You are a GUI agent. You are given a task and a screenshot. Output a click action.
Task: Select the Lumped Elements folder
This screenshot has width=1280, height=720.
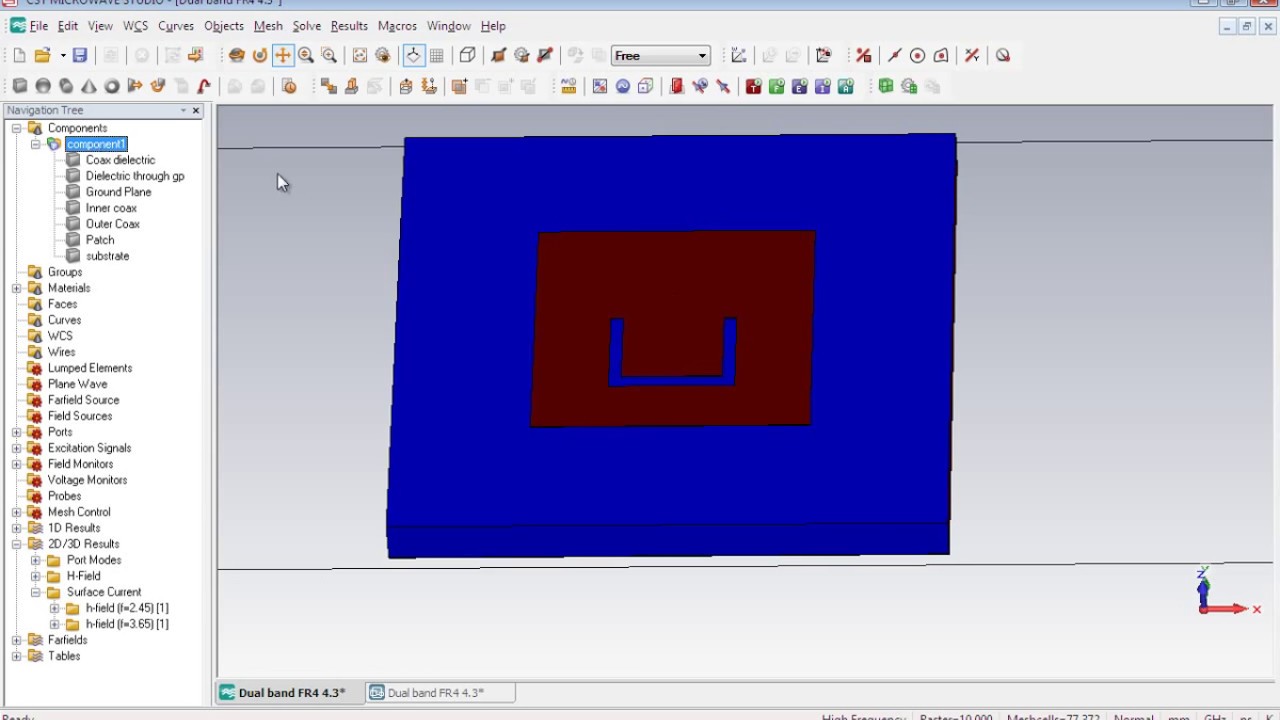coord(90,368)
